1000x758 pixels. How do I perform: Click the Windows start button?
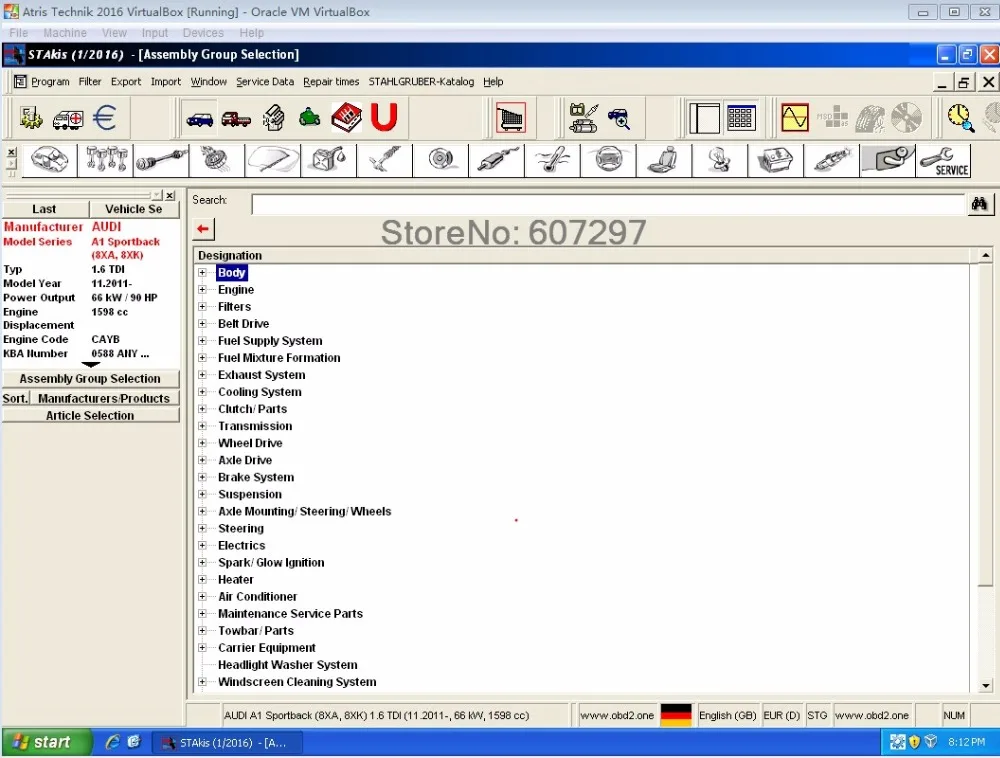click(x=45, y=742)
